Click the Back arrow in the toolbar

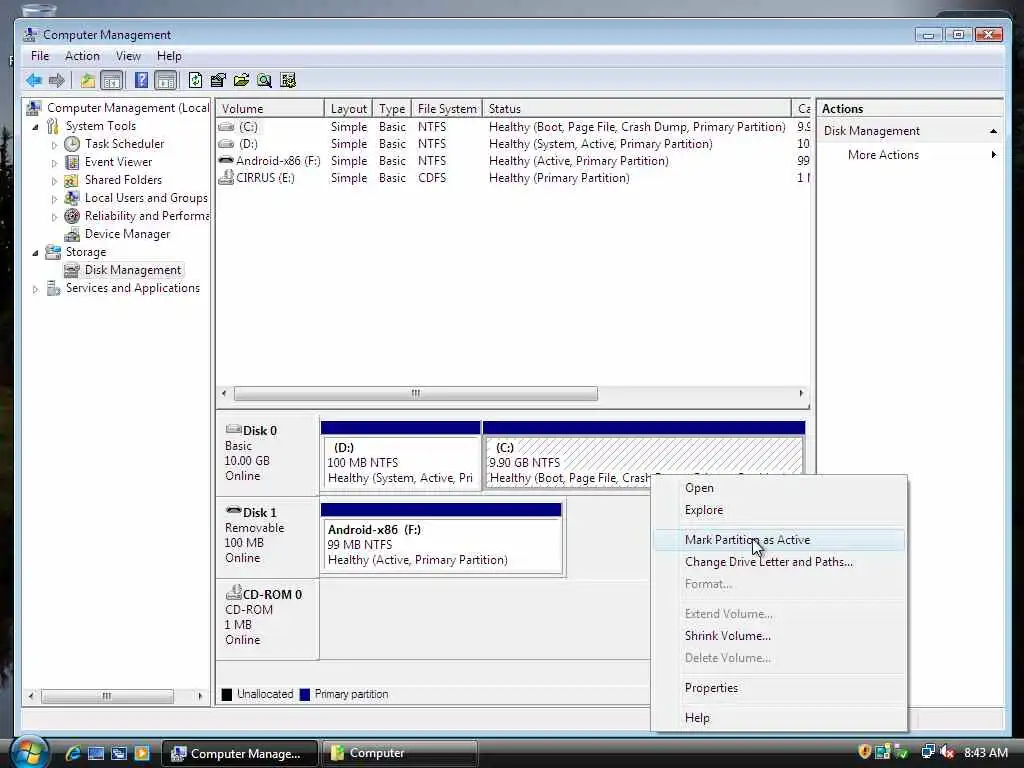coord(34,80)
